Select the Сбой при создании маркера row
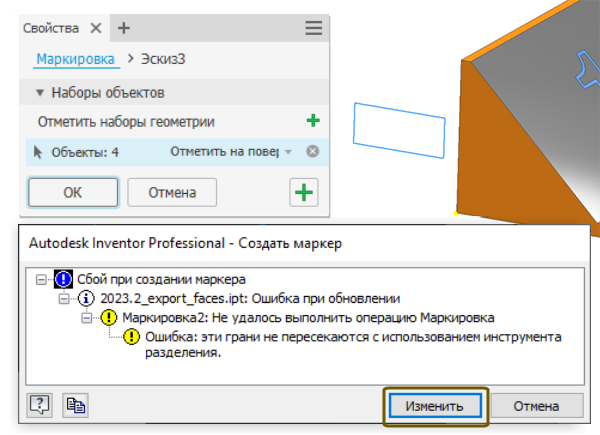 coord(161,279)
